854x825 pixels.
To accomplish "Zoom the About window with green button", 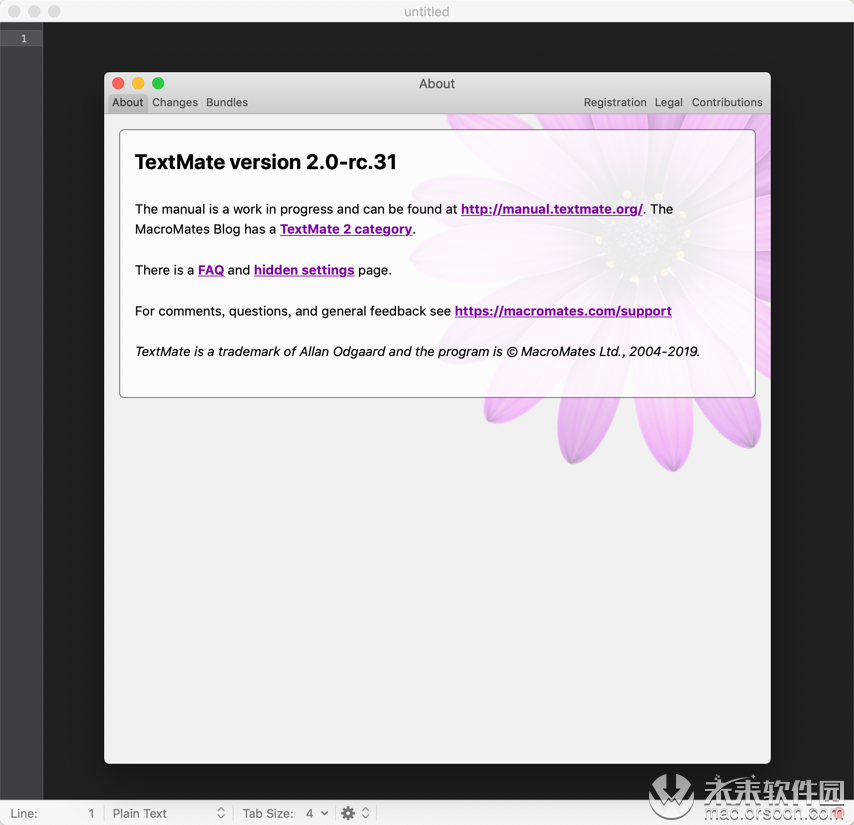I will (x=158, y=83).
